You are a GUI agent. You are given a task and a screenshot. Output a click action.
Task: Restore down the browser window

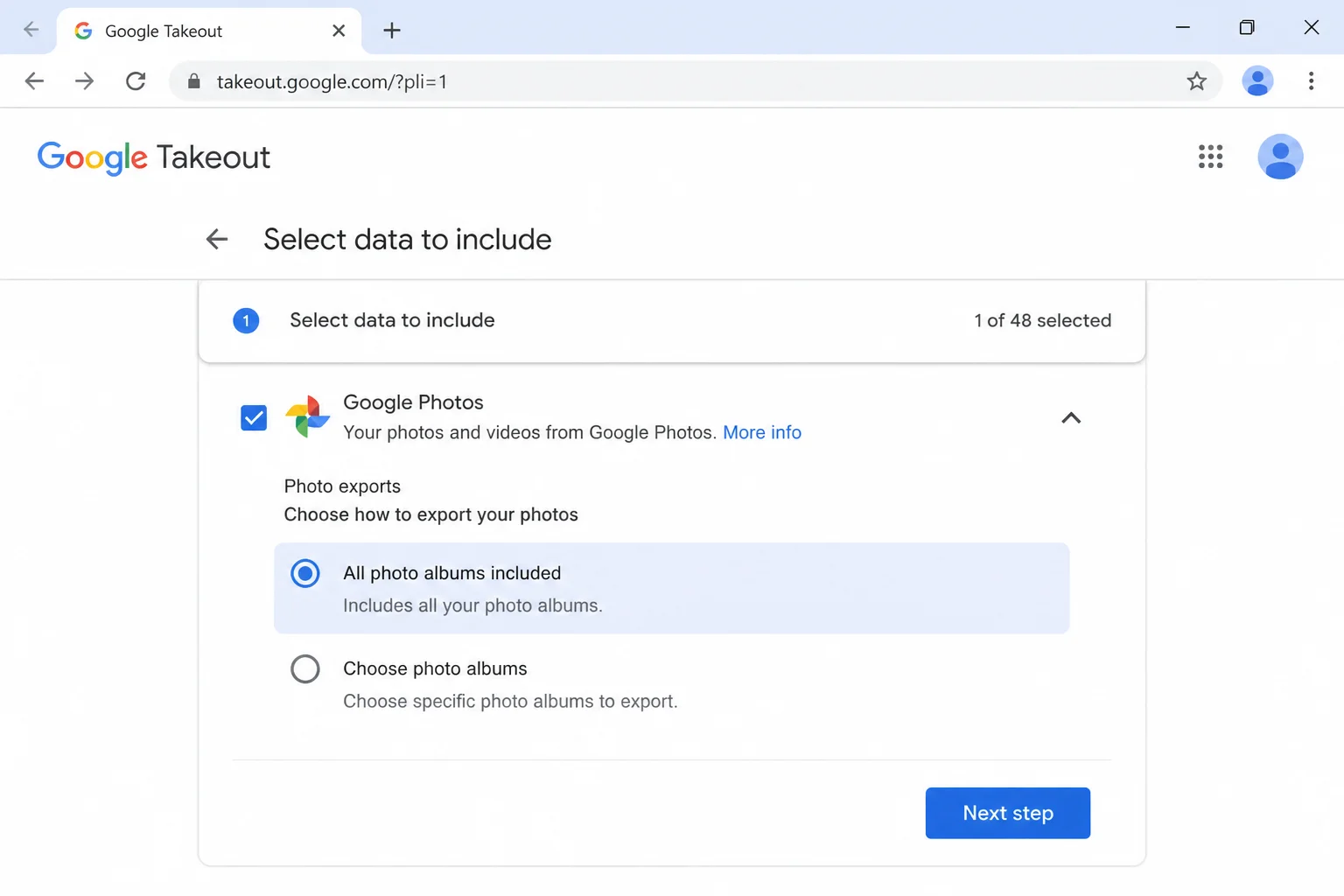click(x=1247, y=28)
